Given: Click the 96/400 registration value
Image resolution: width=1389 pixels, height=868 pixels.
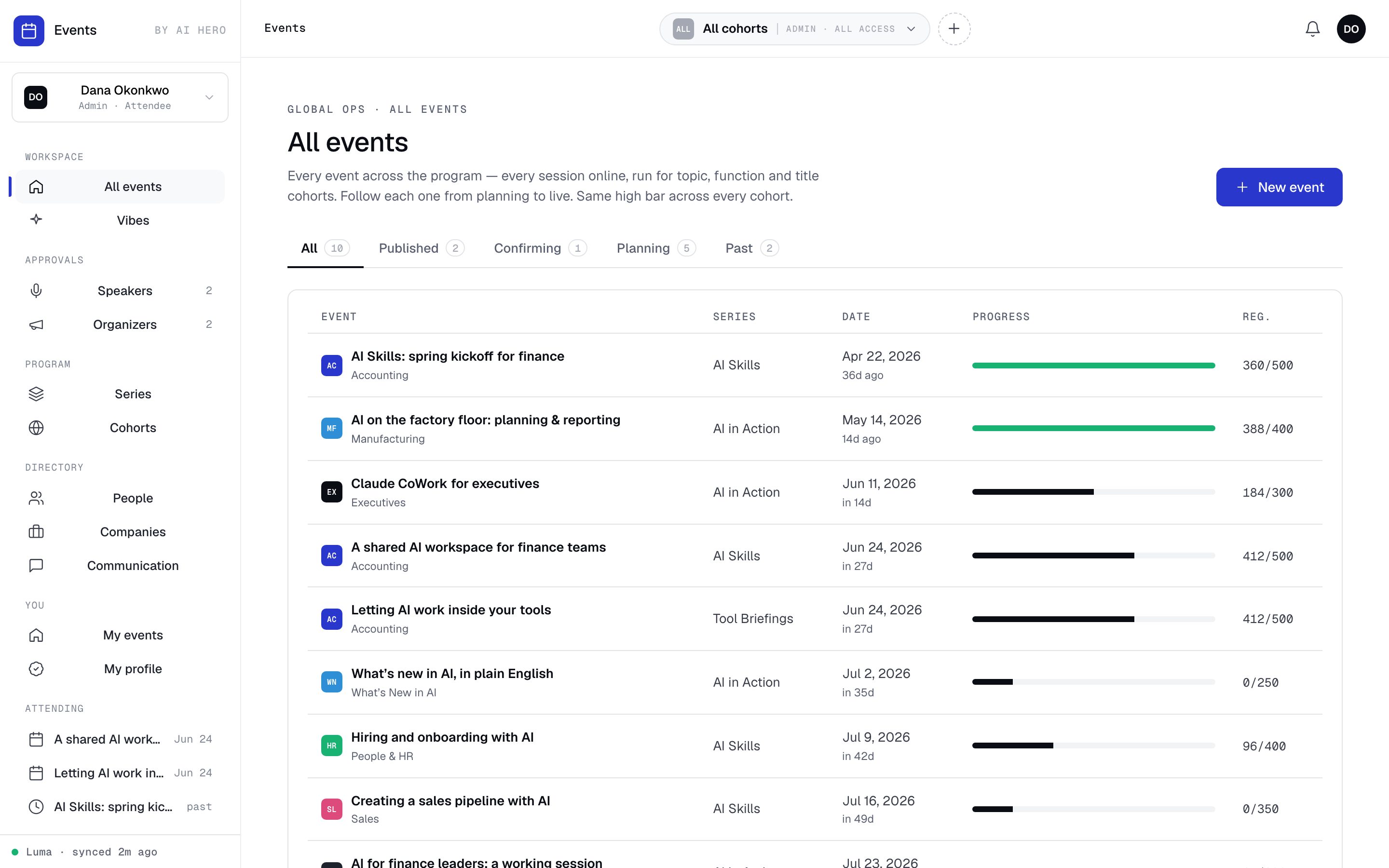Looking at the screenshot, I should coord(1264,746).
